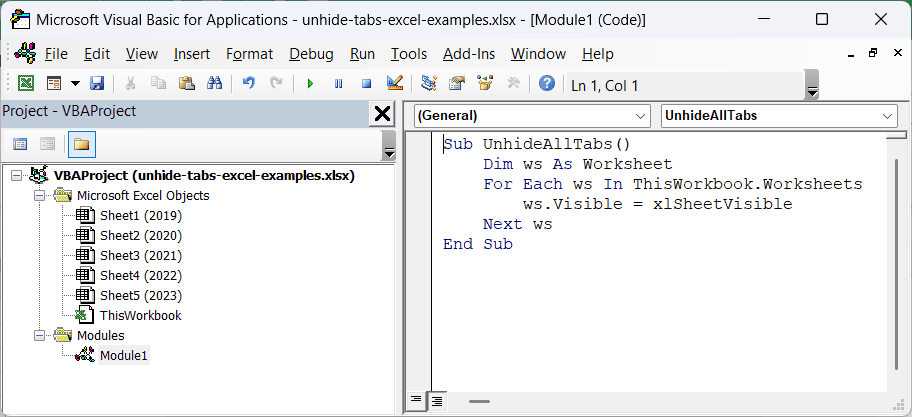Open the Run menu
Viewport: 912px width, 417px height.
click(362, 54)
